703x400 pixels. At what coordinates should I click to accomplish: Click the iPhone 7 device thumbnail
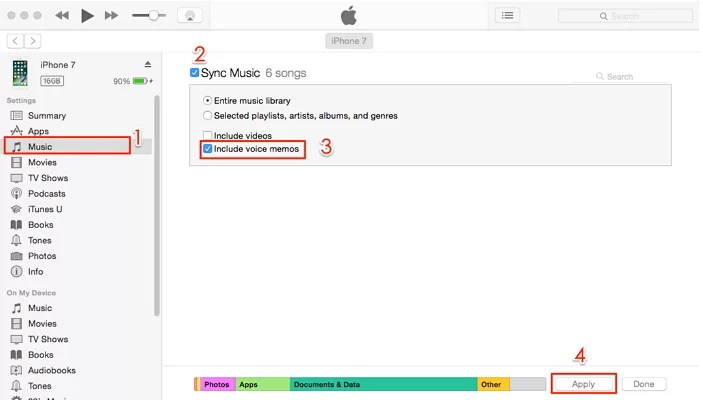click(20, 73)
